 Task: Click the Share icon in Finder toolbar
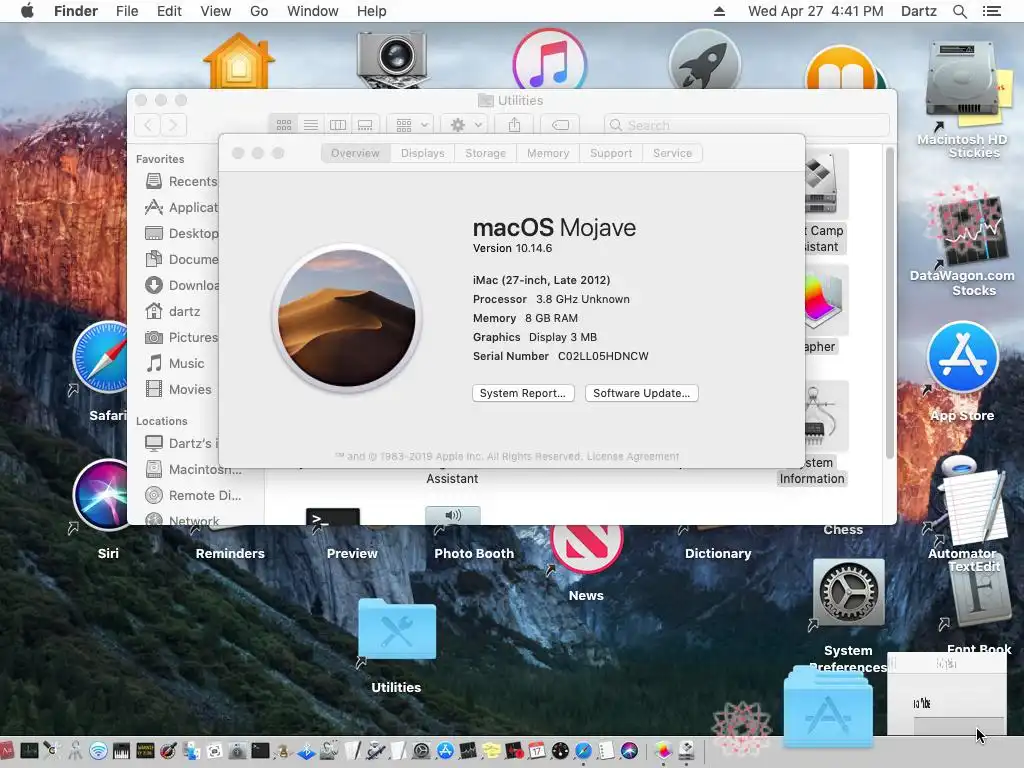515,125
